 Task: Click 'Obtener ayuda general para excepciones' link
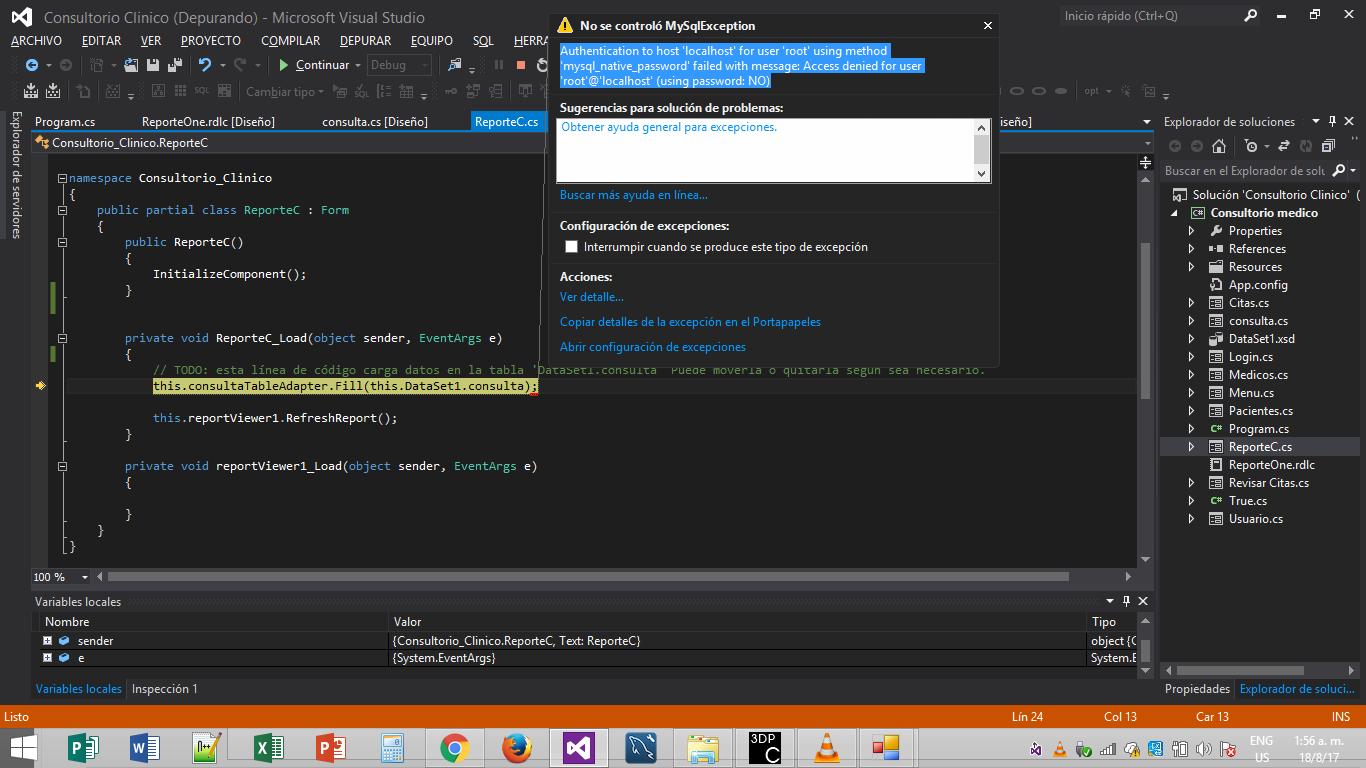click(669, 127)
